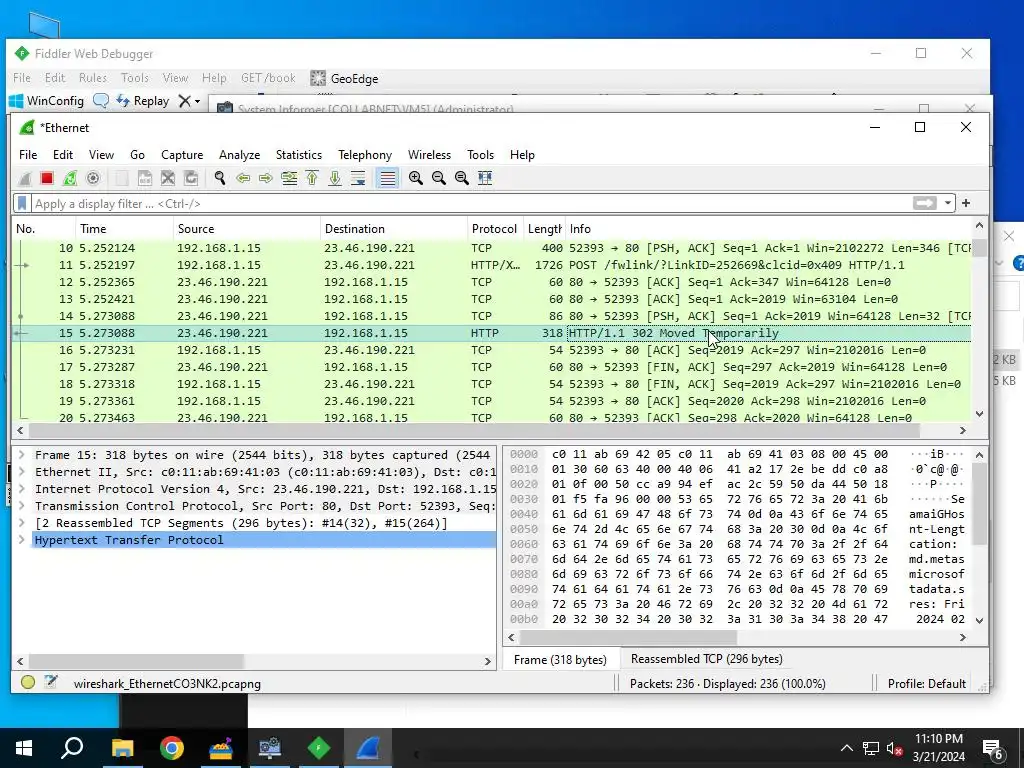Open the Analyze menu
Image resolution: width=1024 pixels, height=768 pixels.
click(x=240, y=155)
